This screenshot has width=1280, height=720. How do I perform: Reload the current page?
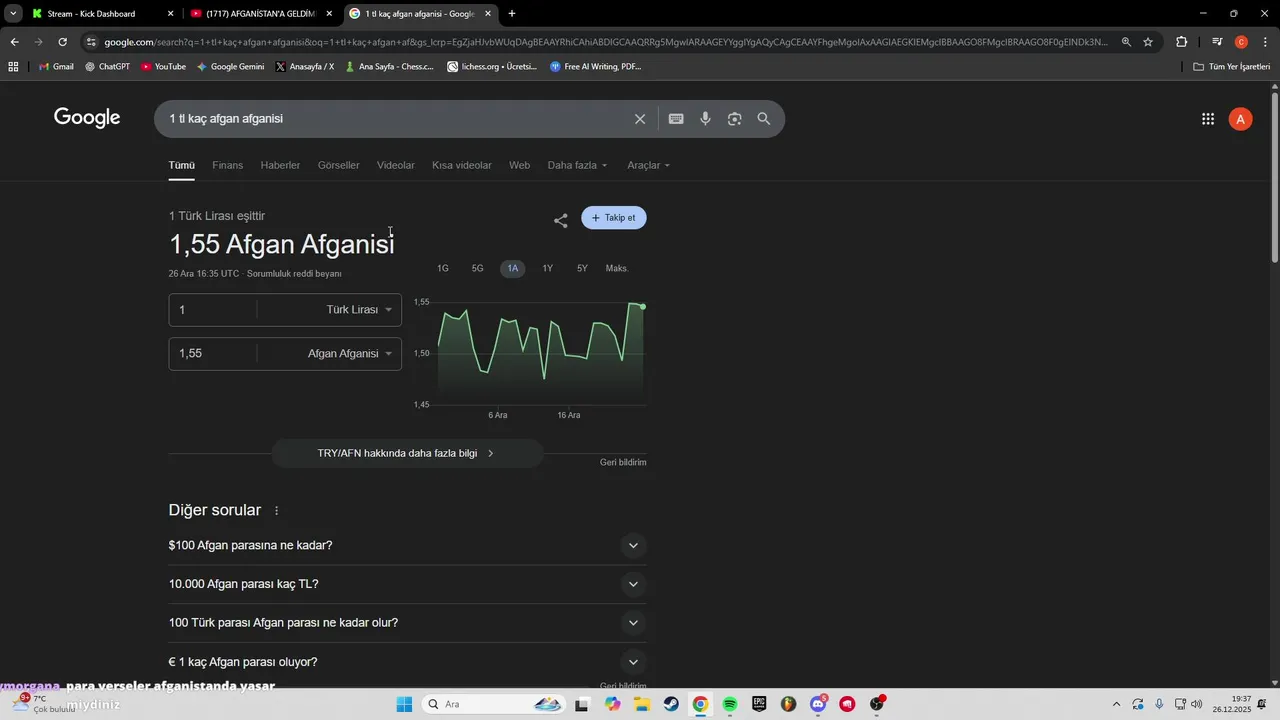pyautogui.click(x=62, y=42)
